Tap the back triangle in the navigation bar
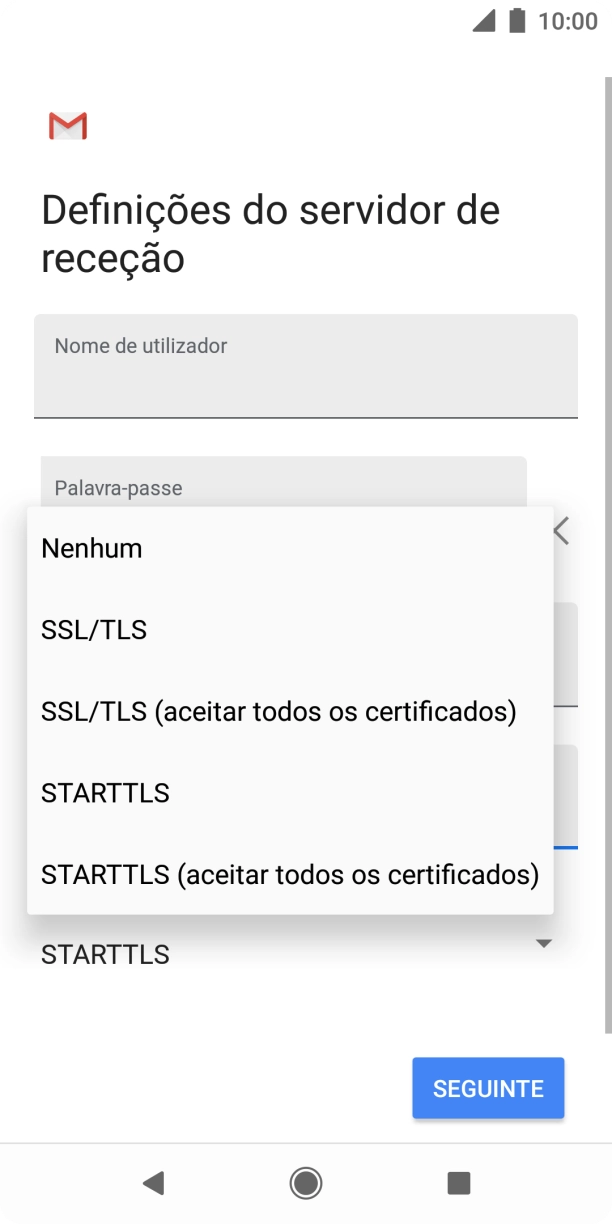This screenshot has width=612, height=1224. (x=153, y=1183)
